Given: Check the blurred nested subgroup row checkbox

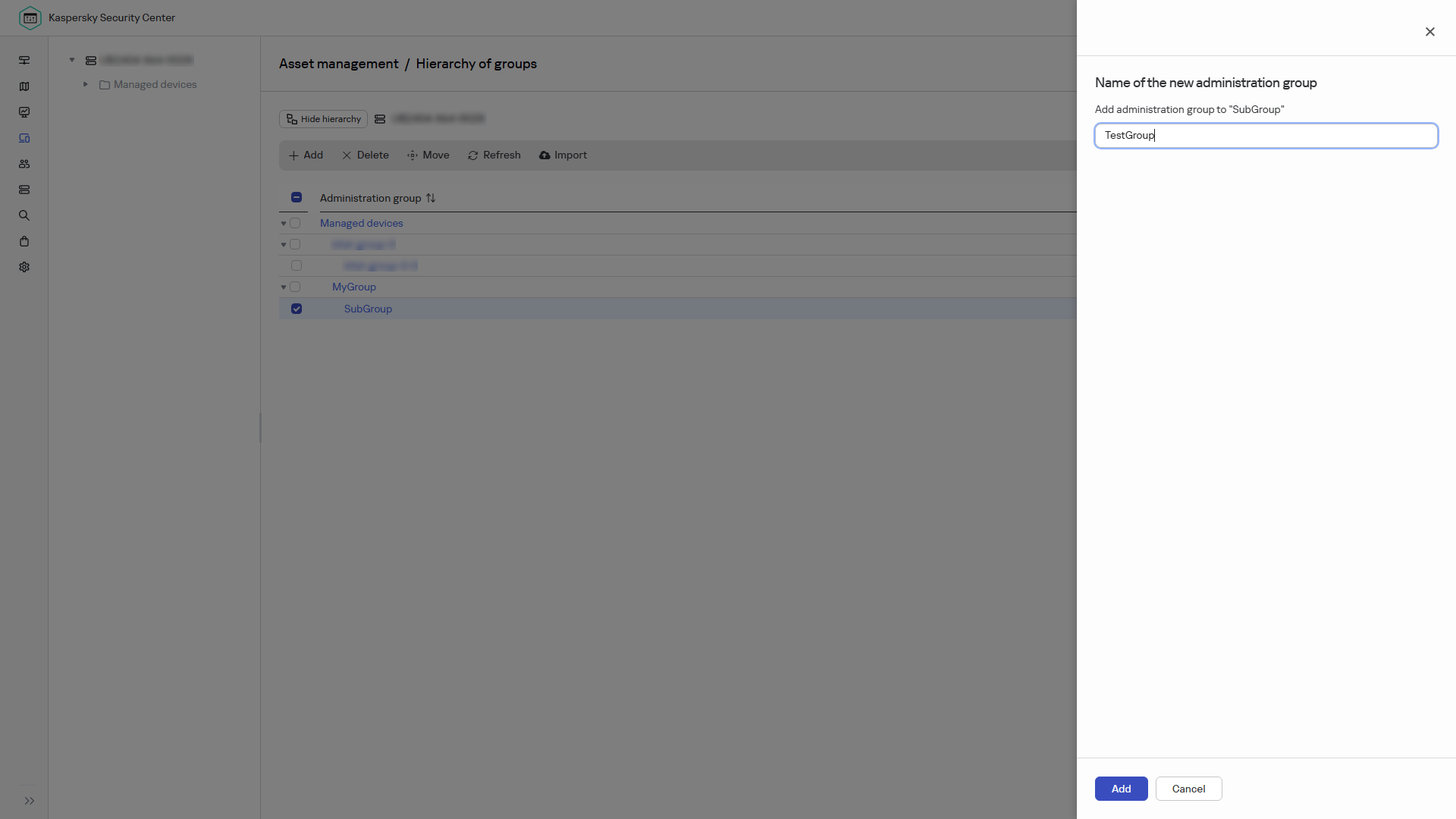Looking at the screenshot, I should [x=297, y=265].
